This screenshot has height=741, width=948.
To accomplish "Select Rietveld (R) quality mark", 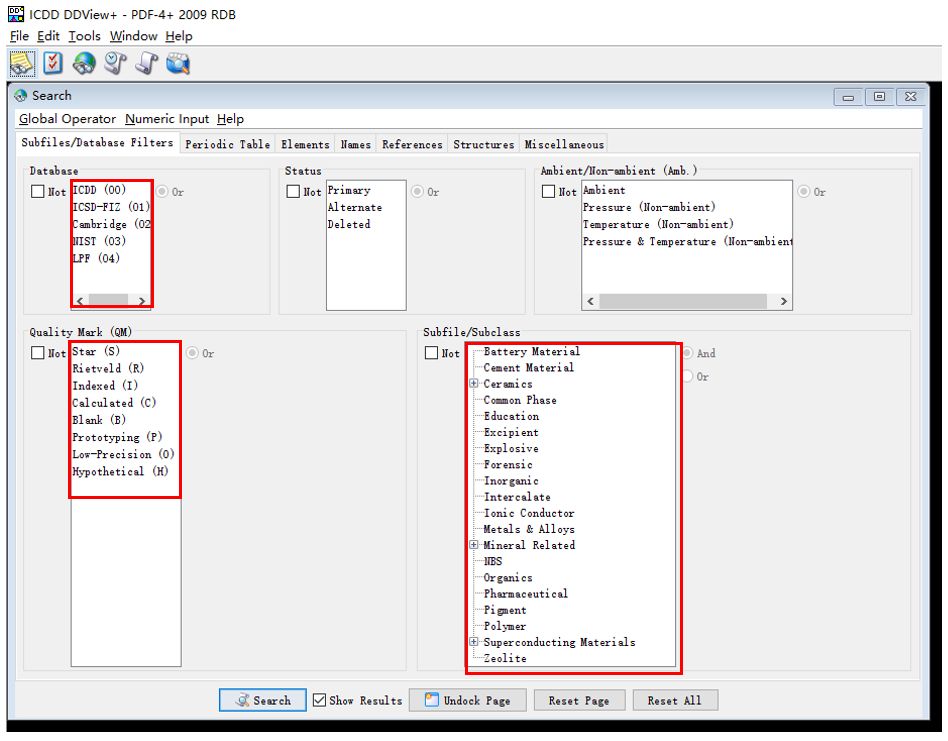I will (x=108, y=368).
